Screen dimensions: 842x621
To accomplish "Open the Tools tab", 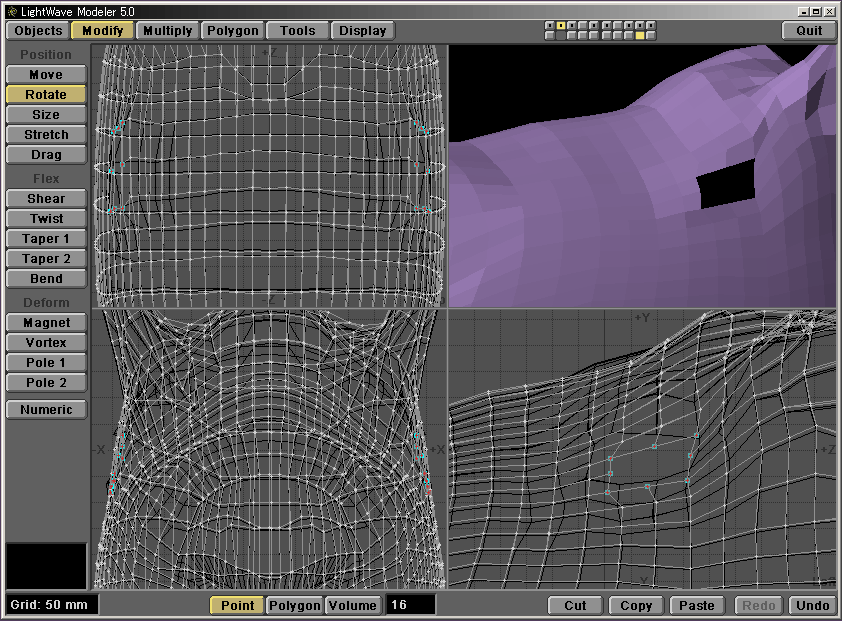I will [x=297, y=30].
